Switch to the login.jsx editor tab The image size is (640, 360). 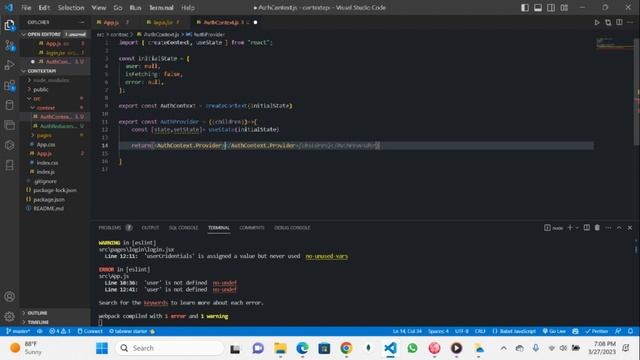pos(163,22)
